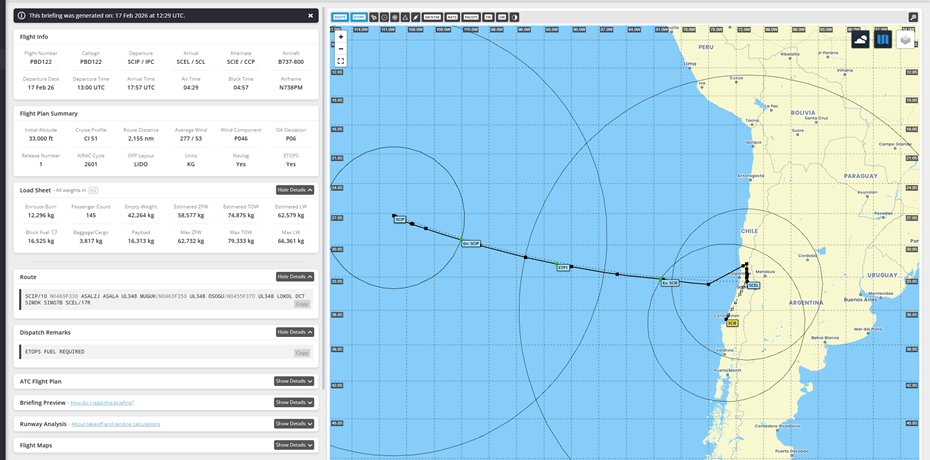Screen dimensions: 930x460
Task: Click flight number value PBD122
Action: click(x=40, y=61)
